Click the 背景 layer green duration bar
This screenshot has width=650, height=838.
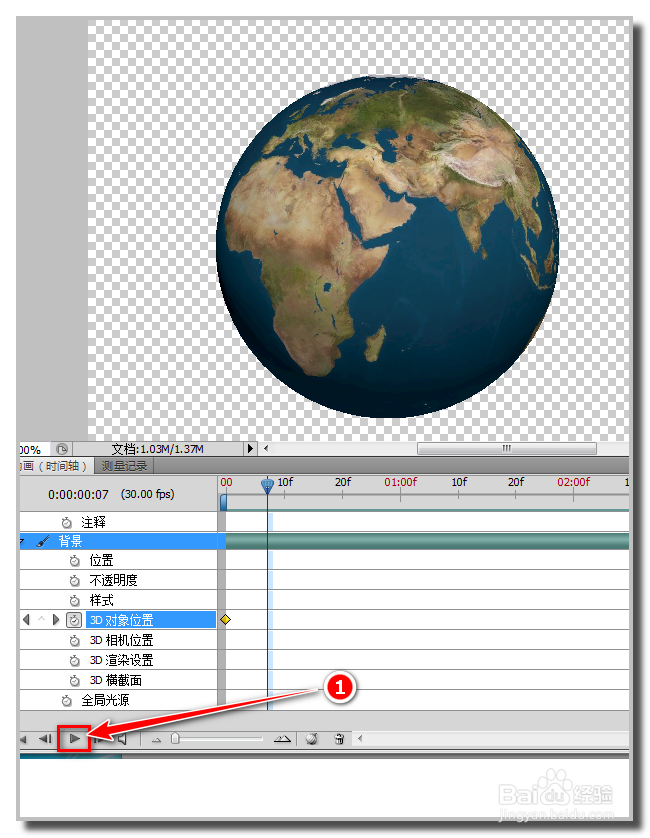click(x=427, y=541)
